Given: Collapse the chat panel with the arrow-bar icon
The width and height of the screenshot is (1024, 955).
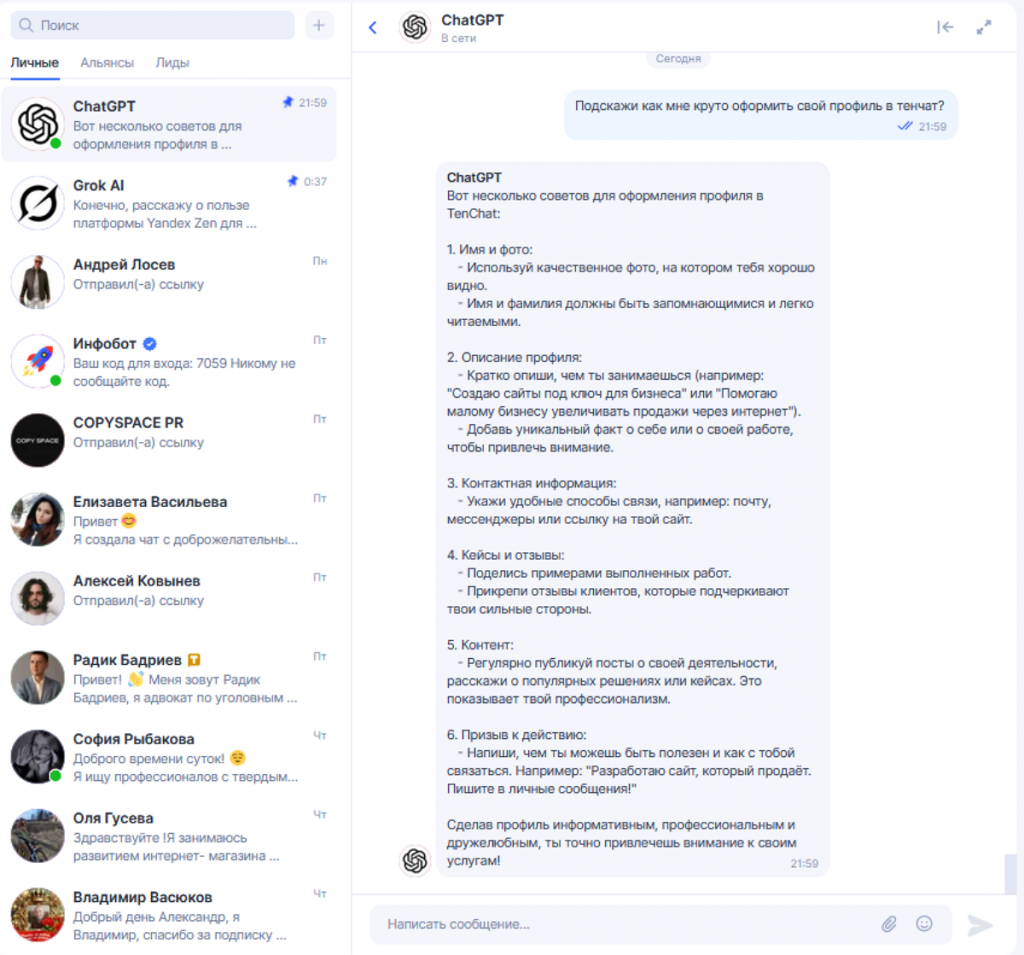Looking at the screenshot, I should [945, 27].
